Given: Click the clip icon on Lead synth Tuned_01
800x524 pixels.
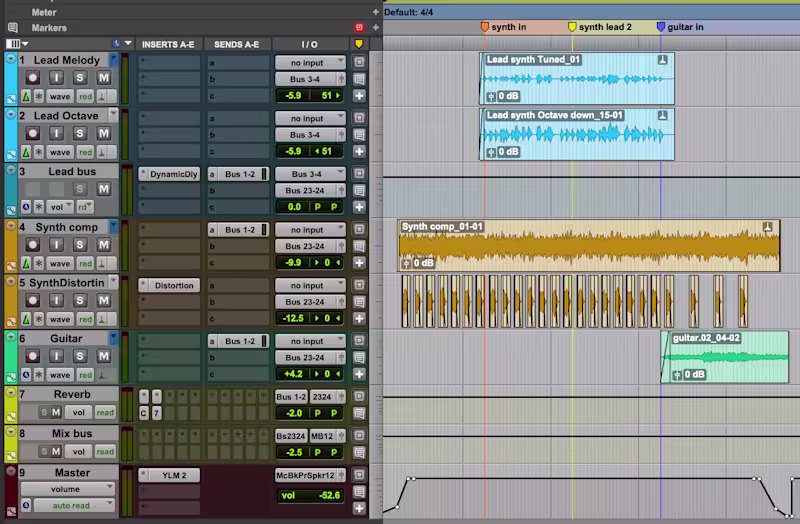Looking at the screenshot, I should click(662, 60).
